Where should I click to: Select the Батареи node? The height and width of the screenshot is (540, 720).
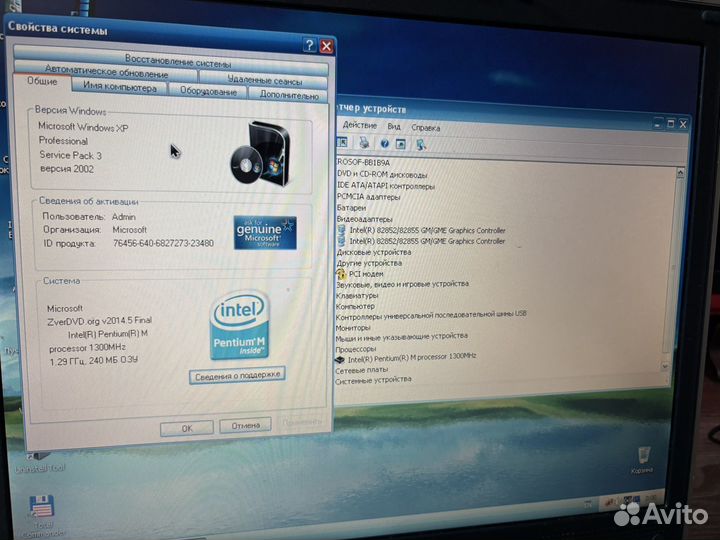coord(351,208)
